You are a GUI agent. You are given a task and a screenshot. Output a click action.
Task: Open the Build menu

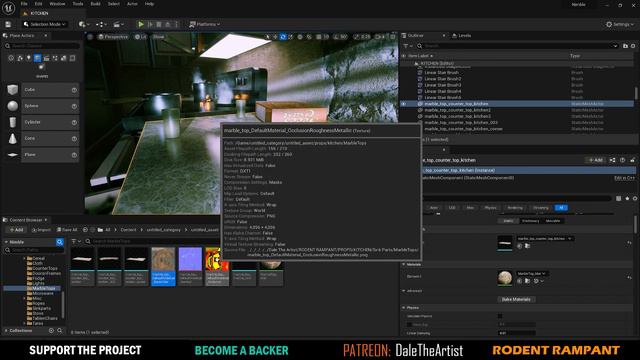click(96, 4)
